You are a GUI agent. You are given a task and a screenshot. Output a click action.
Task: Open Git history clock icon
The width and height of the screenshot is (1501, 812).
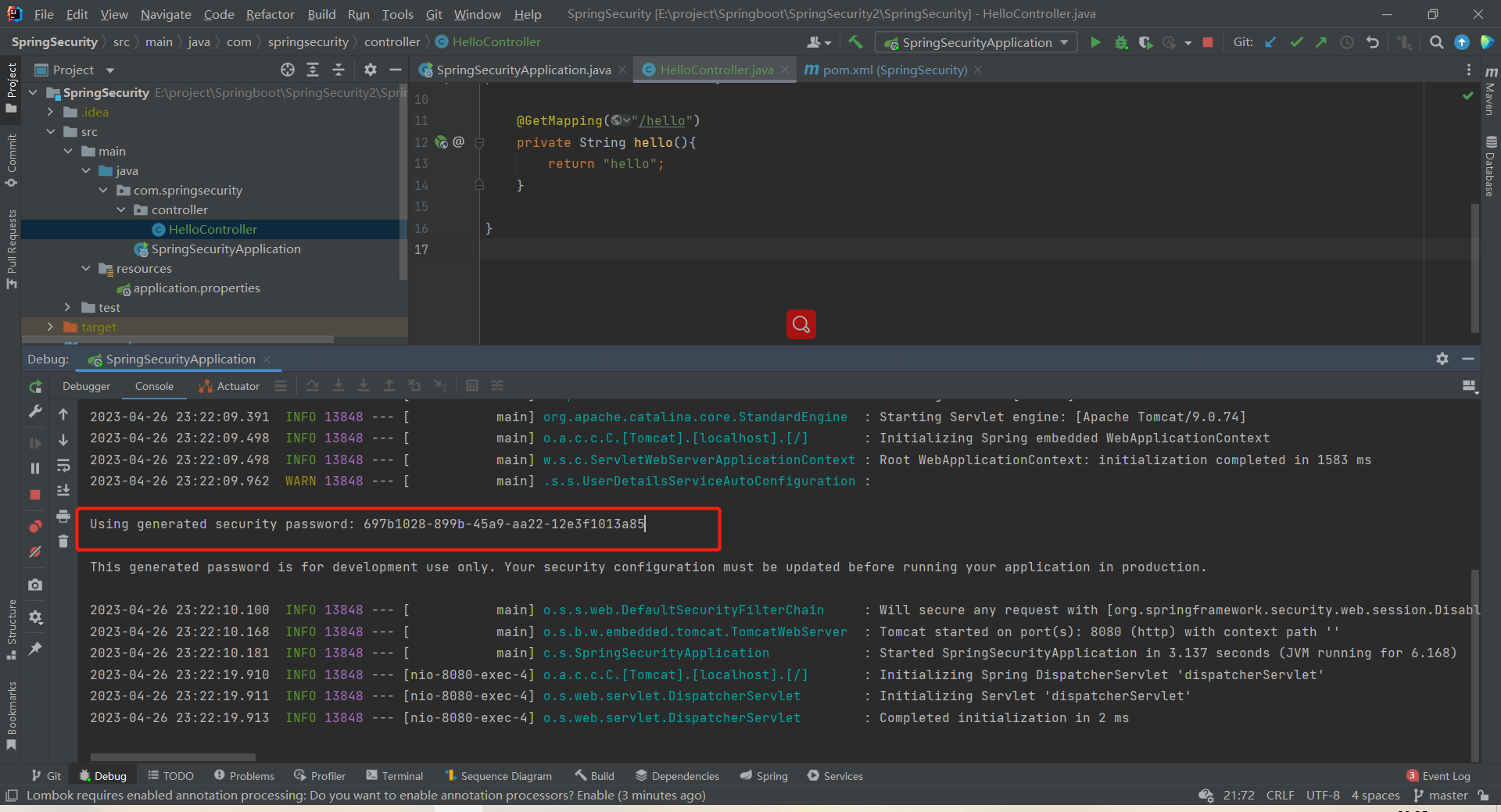point(1347,42)
